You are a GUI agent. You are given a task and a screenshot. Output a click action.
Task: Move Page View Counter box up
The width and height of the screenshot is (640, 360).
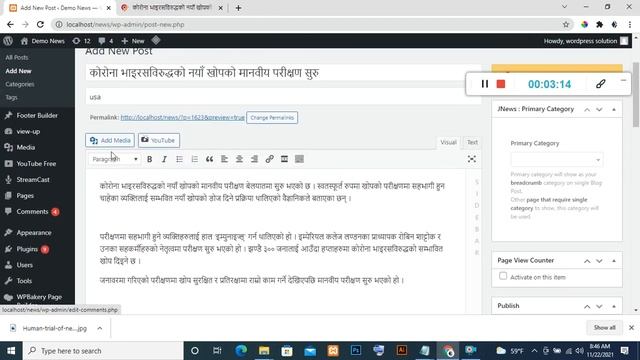[x=587, y=261]
